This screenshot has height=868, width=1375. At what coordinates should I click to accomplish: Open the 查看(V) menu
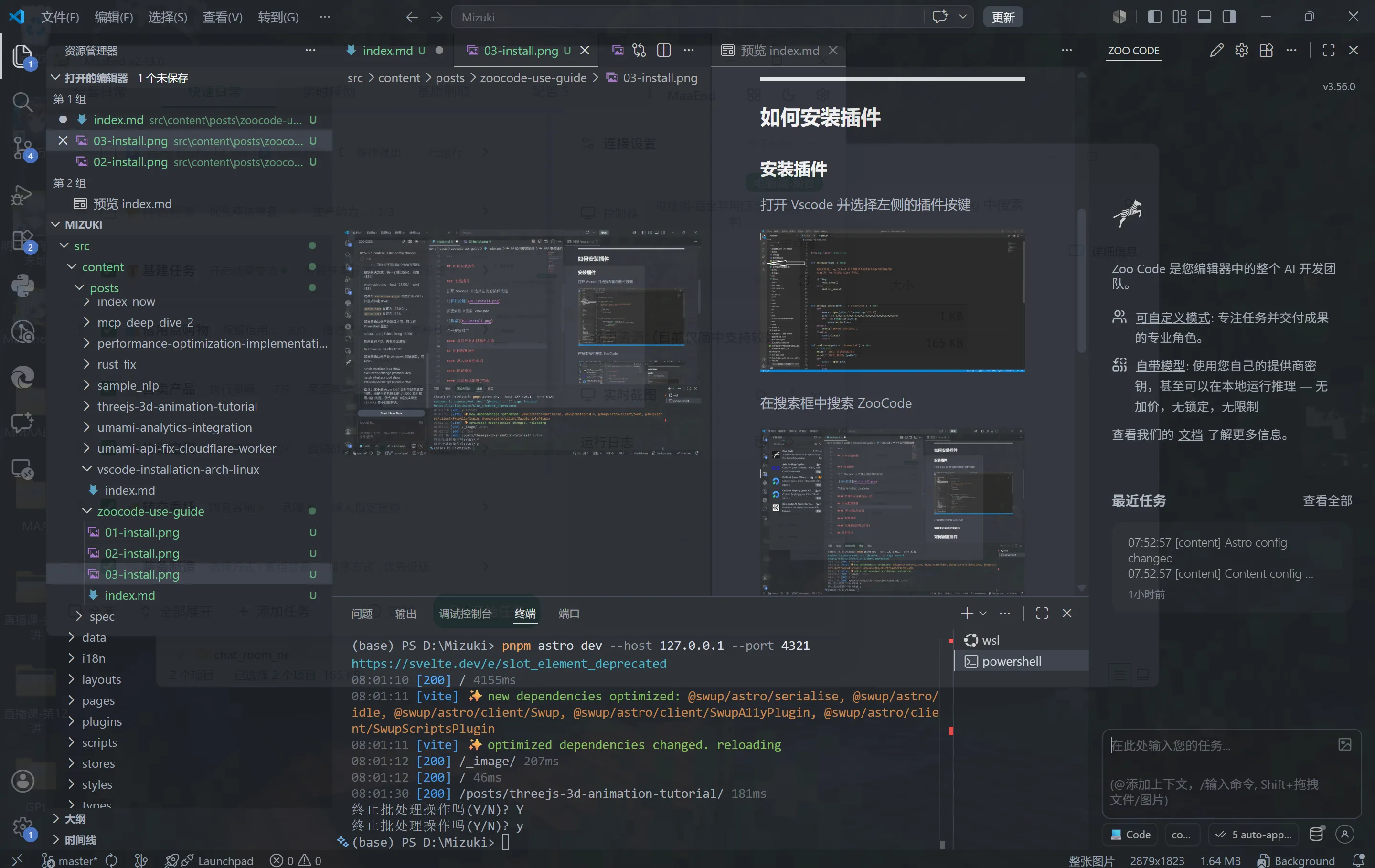tap(223, 17)
